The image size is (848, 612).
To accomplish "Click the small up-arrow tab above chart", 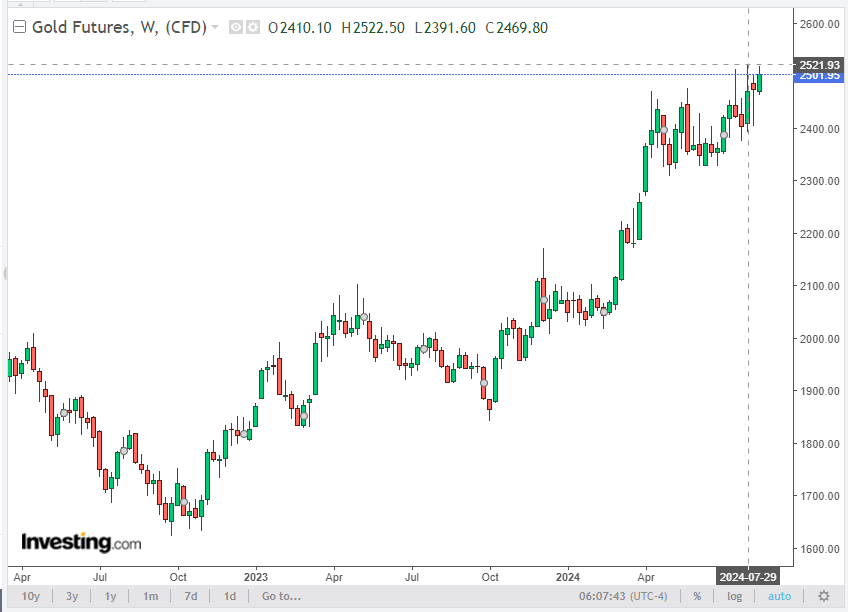I will click(21, 4).
